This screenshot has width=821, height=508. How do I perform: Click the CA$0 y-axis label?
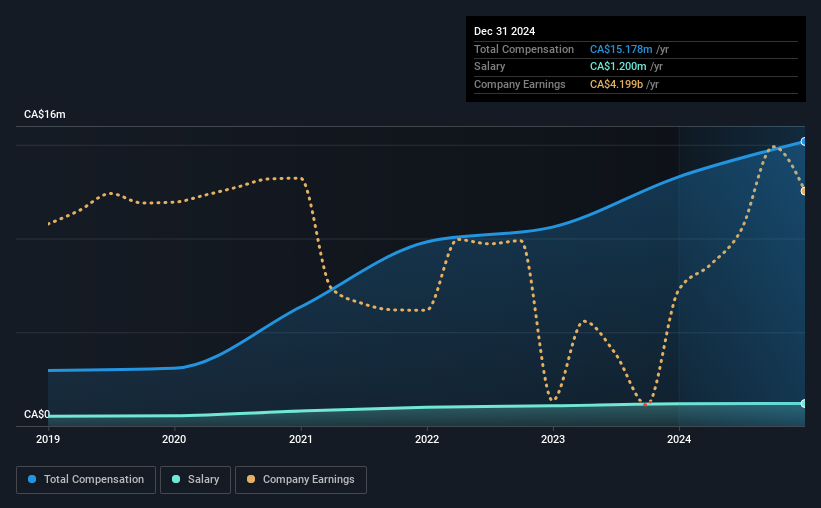pyautogui.click(x=37, y=414)
